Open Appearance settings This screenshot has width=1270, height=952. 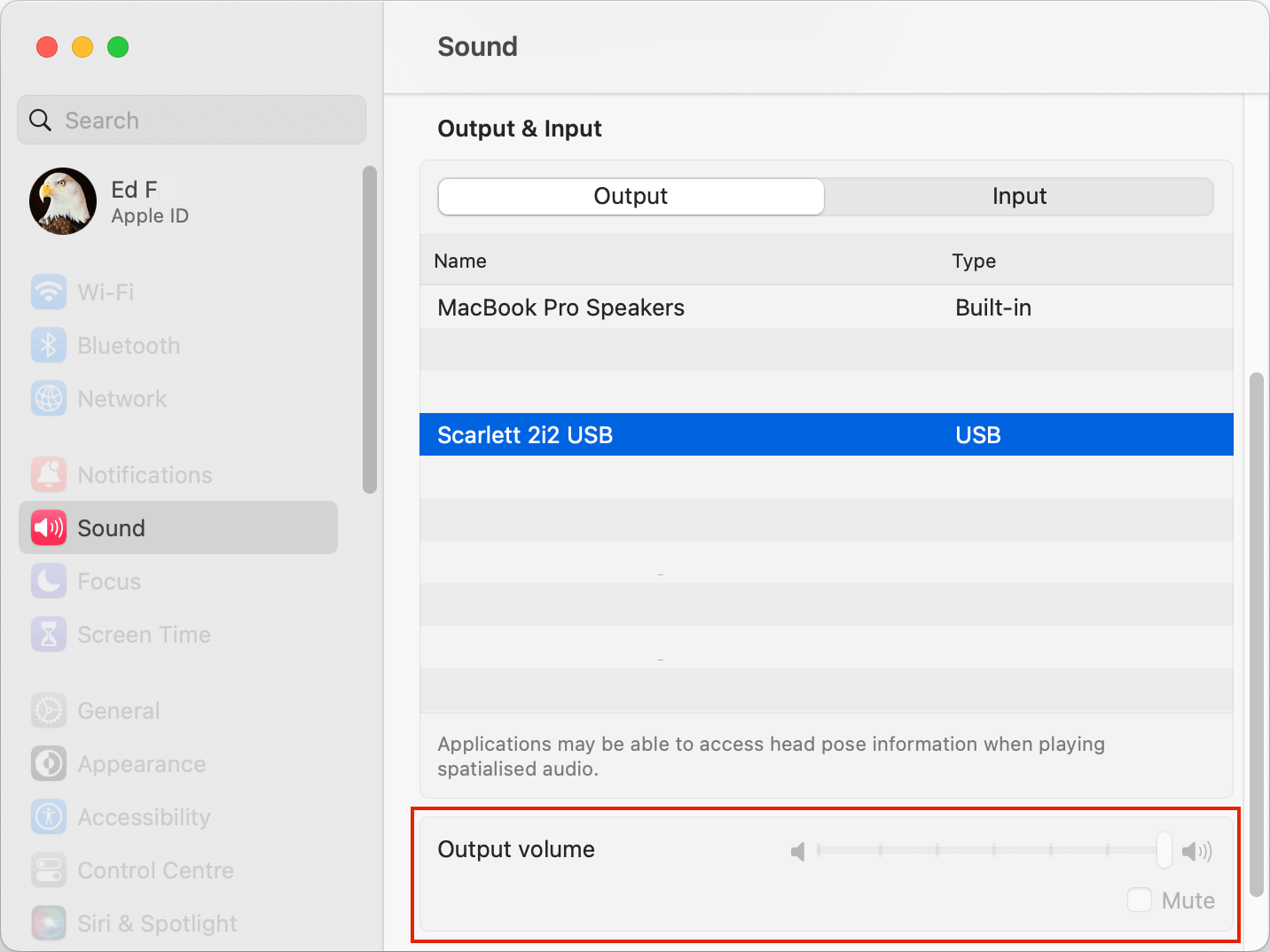coord(141,763)
